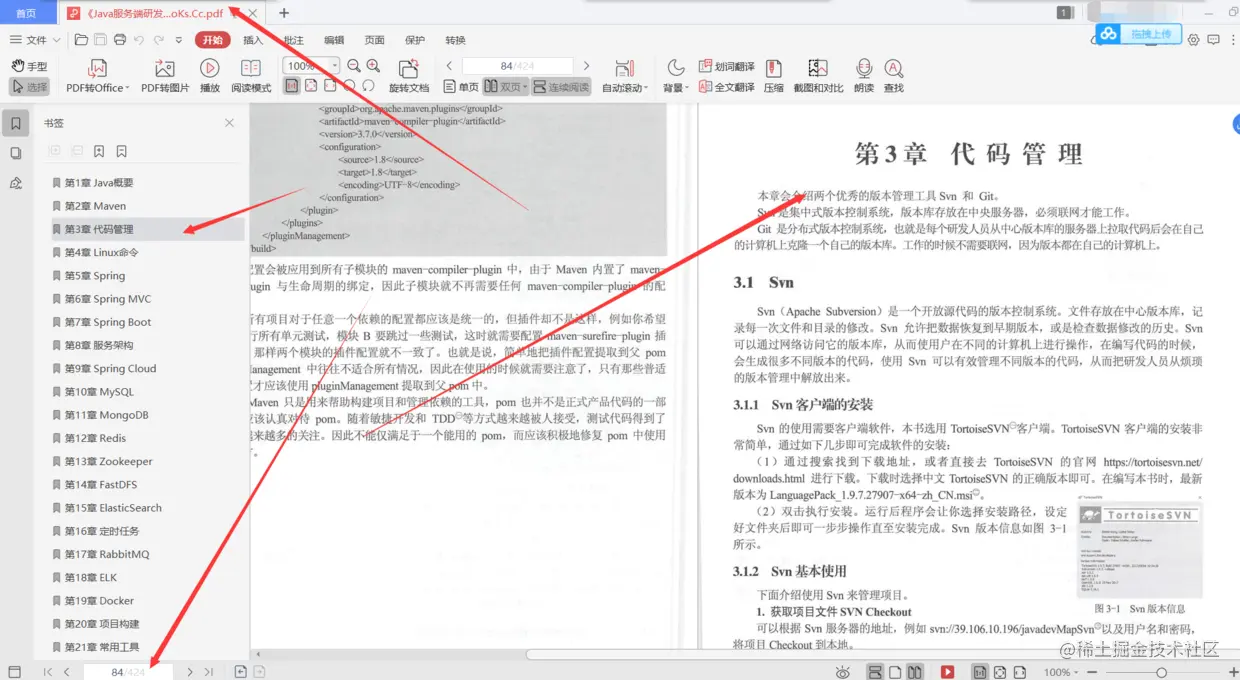Start the slideshow with 播放
The height and width of the screenshot is (680, 1240).
[x=209, y=76]
